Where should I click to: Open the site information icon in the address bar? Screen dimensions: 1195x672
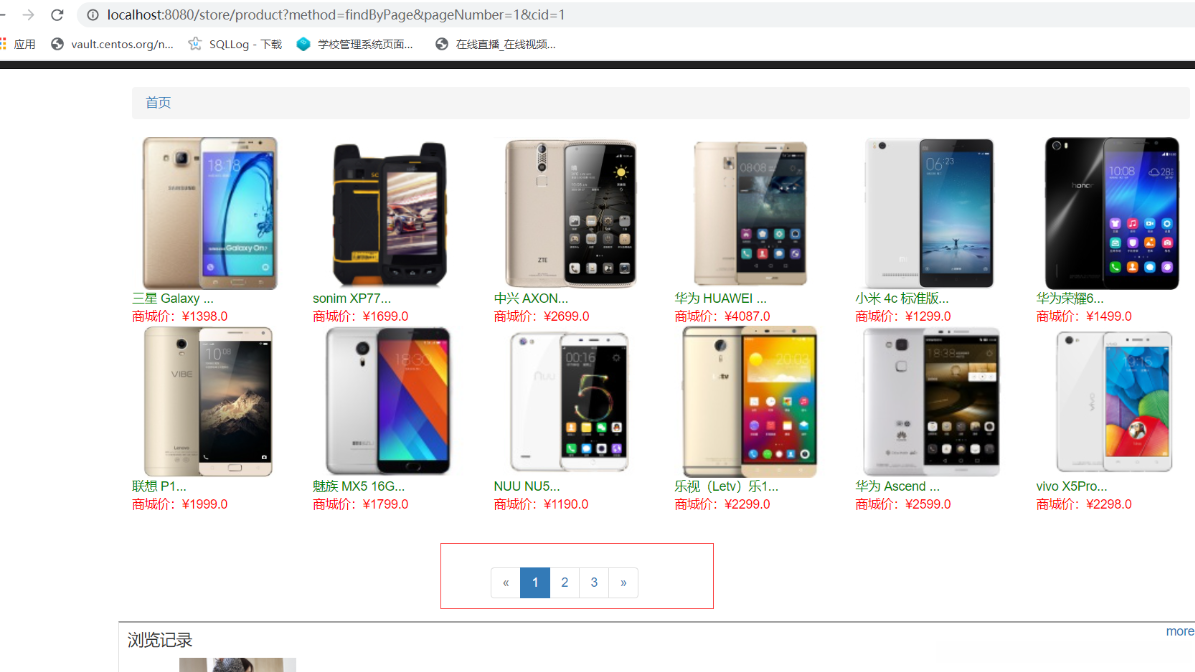92,14
